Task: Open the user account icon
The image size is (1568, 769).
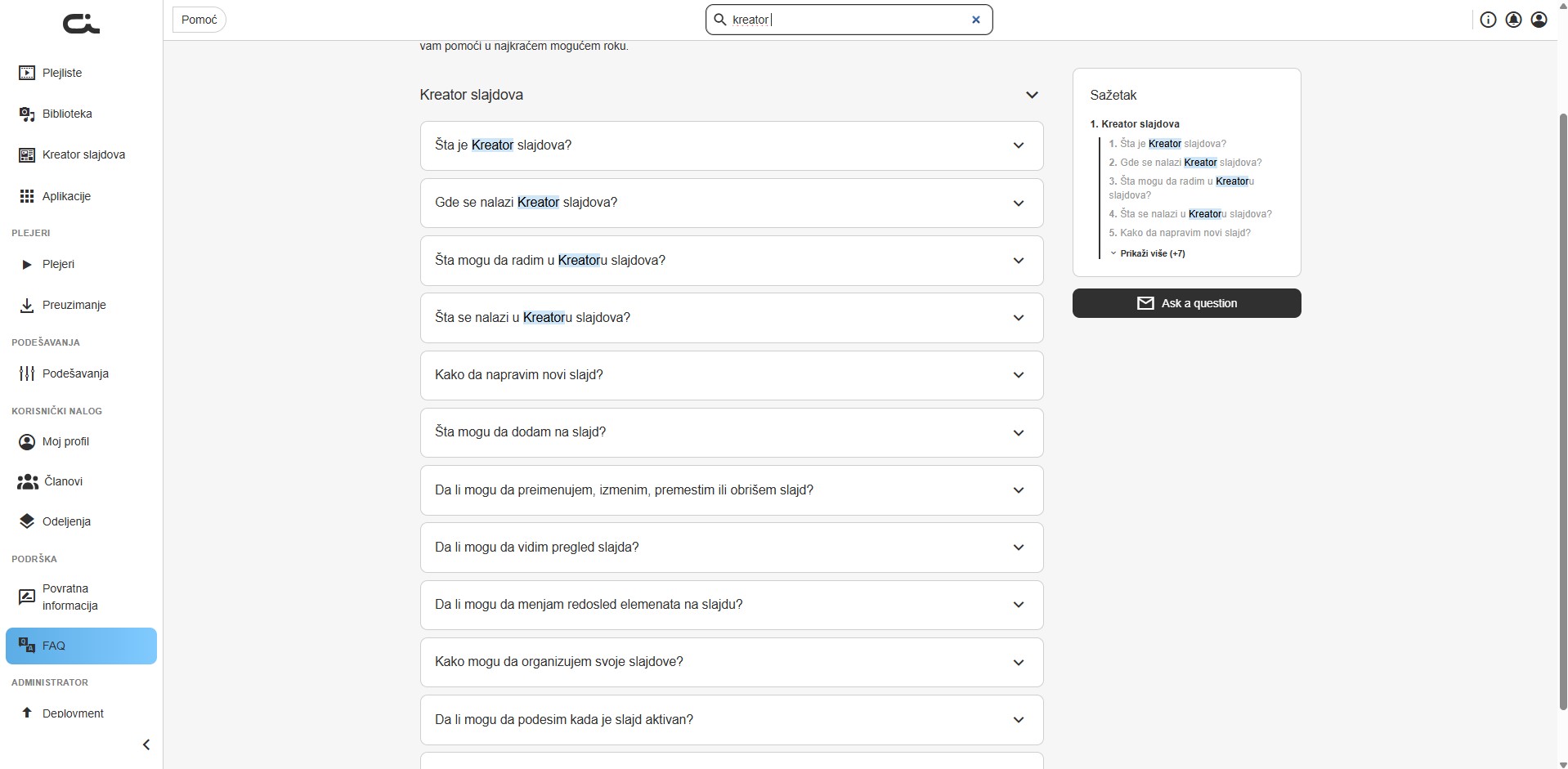Action: click(1539, 20)
